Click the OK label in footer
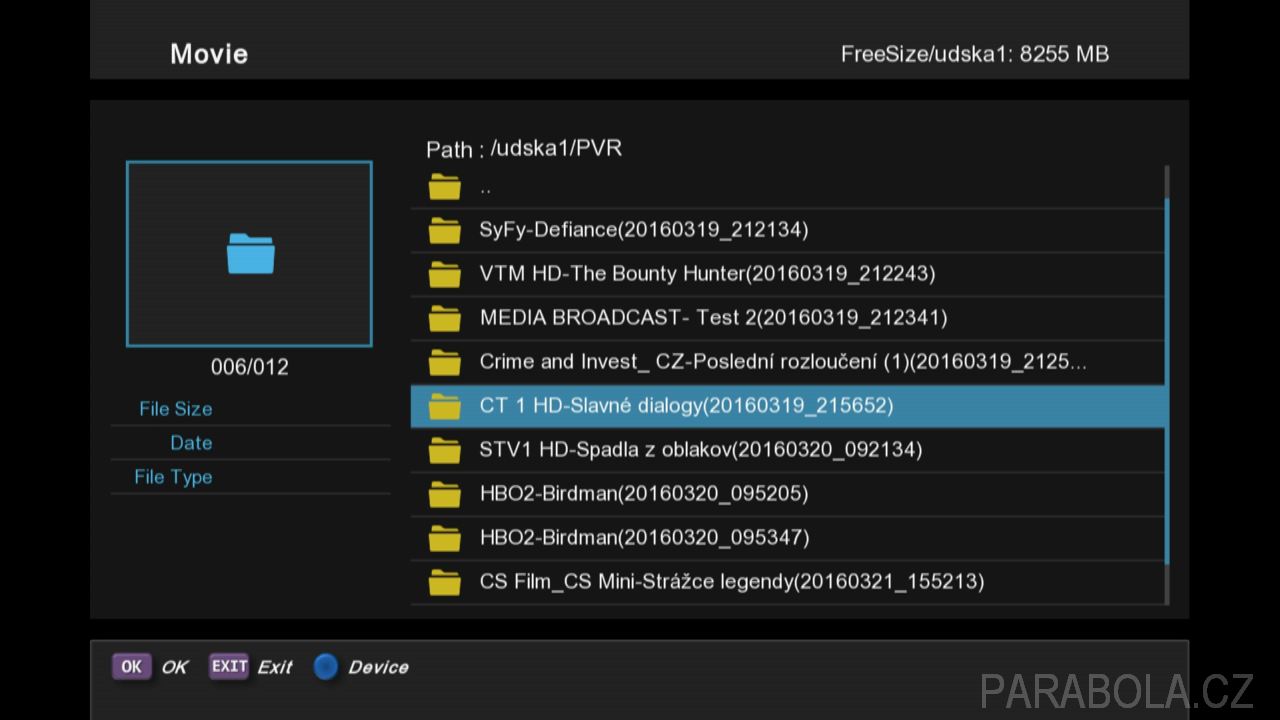 click(175, 667)
